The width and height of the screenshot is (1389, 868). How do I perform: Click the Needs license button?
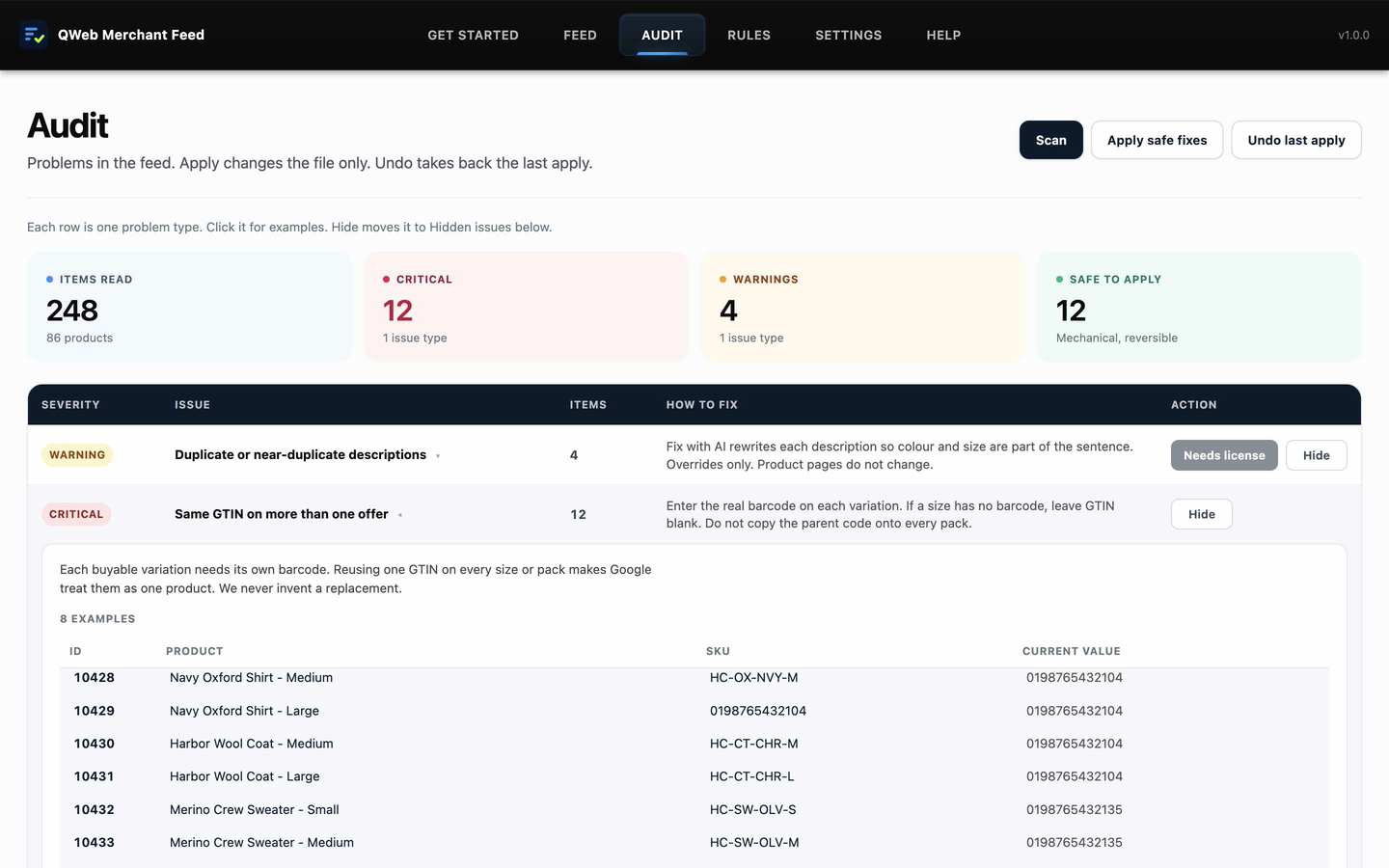(x=1224, y=455)
